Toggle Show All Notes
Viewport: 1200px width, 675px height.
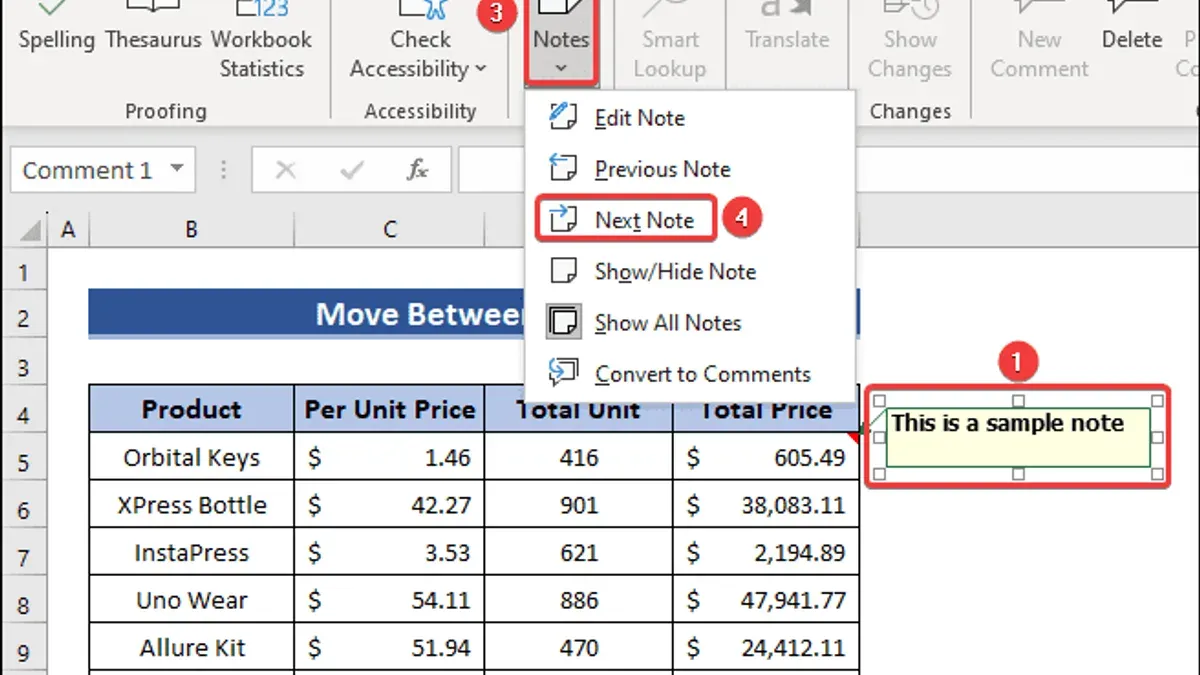click(690, 323)
